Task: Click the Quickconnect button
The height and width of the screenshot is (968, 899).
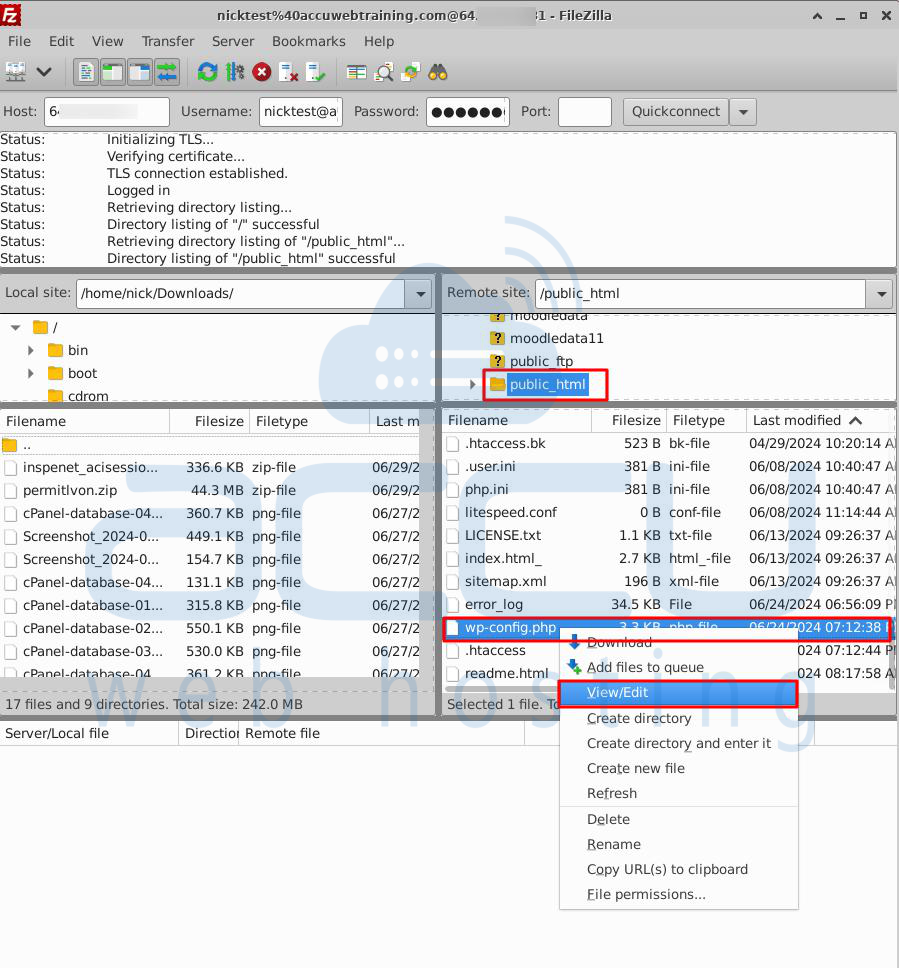Action: (x=675, y=112)
